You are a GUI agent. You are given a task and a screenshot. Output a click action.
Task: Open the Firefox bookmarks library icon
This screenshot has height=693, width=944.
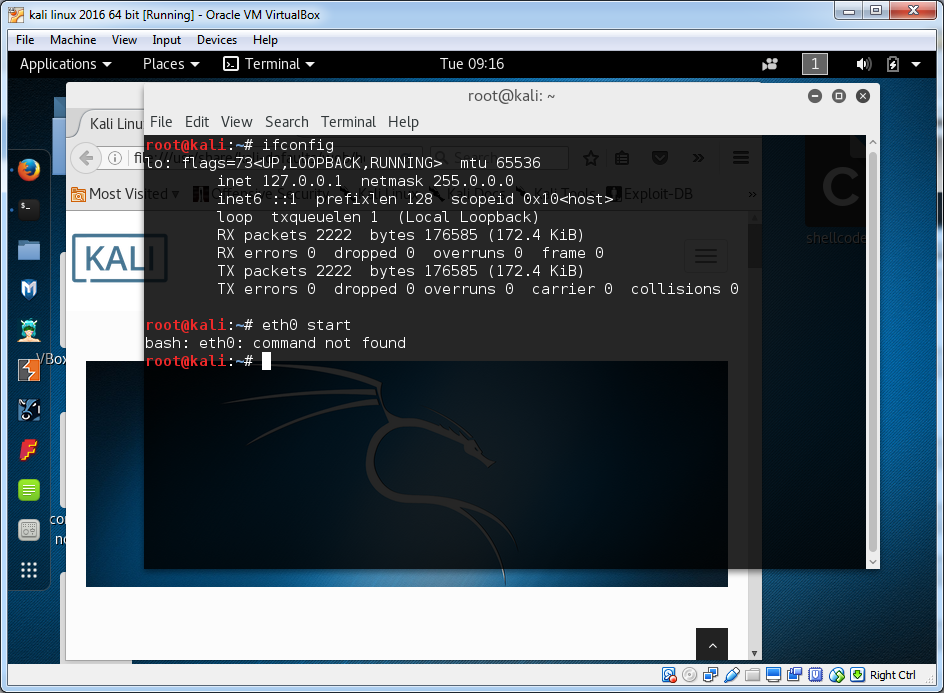point(622,158)
